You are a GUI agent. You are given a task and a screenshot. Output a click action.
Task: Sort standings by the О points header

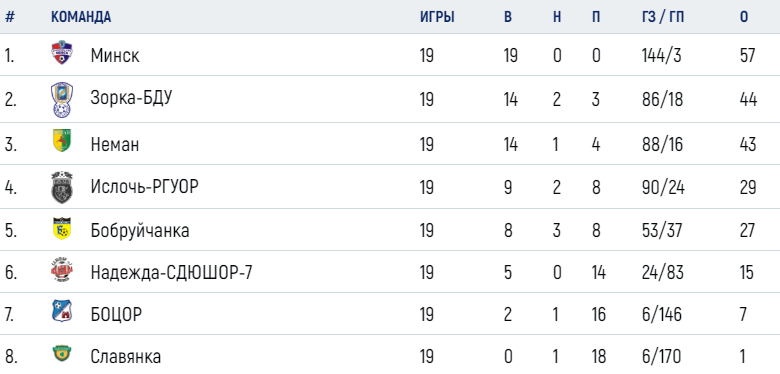[x=744, y=17]
